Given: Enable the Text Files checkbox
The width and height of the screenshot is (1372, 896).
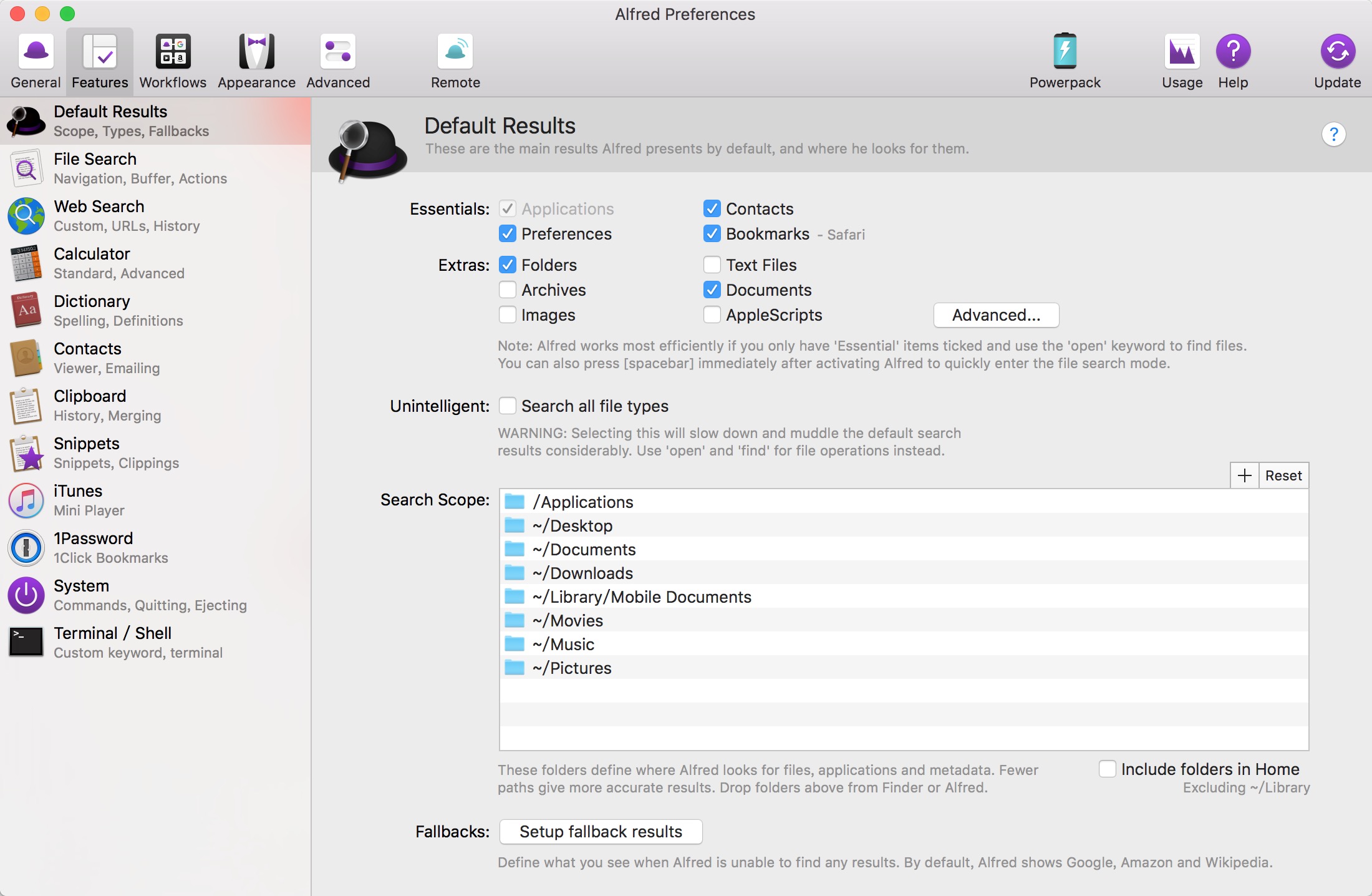Looking at the screenshot, I should click(712, 265).
